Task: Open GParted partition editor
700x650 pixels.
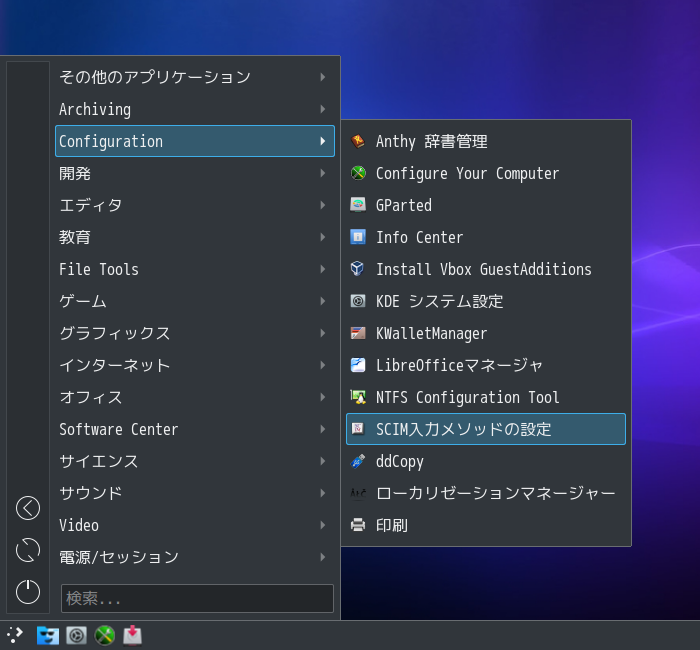Action: [x=486, y=205]
